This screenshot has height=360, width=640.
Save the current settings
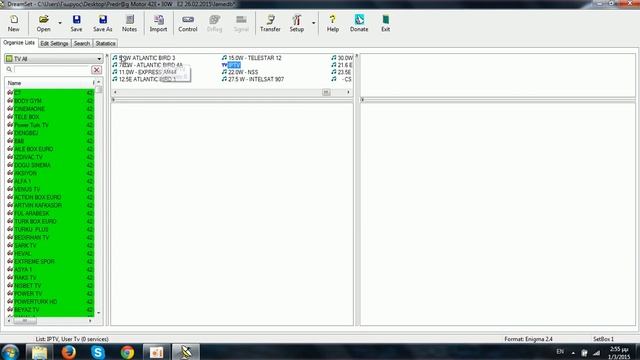(76, 23)
